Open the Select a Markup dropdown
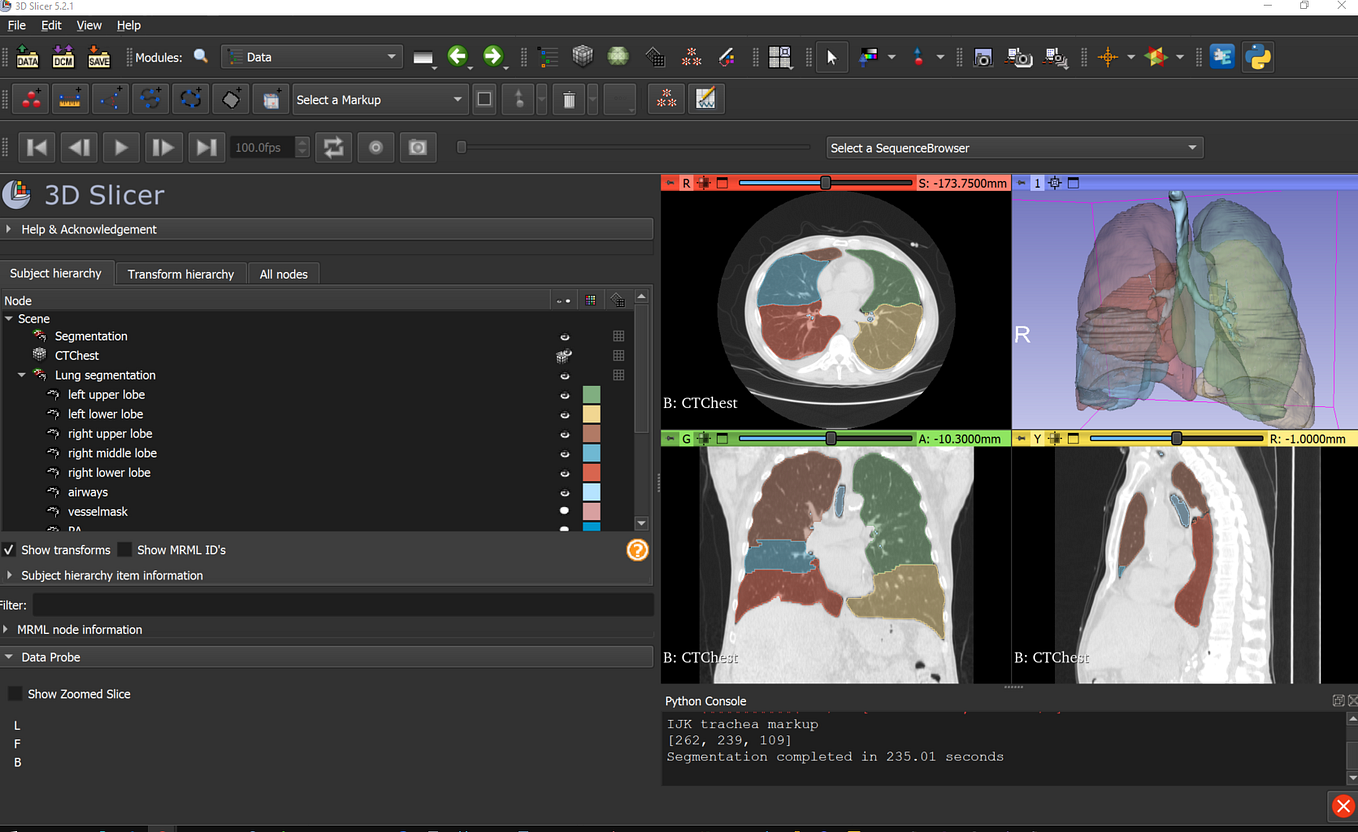 point(380,99)
